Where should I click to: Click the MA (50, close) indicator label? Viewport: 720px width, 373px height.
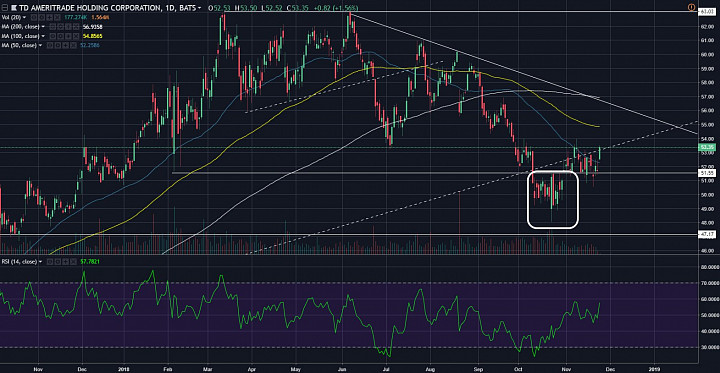tap(19, 45)
